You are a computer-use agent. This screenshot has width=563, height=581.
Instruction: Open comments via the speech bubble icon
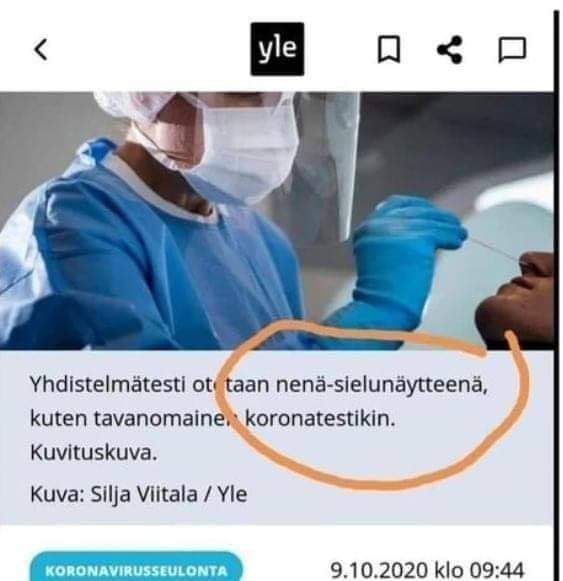click(512, 49)
